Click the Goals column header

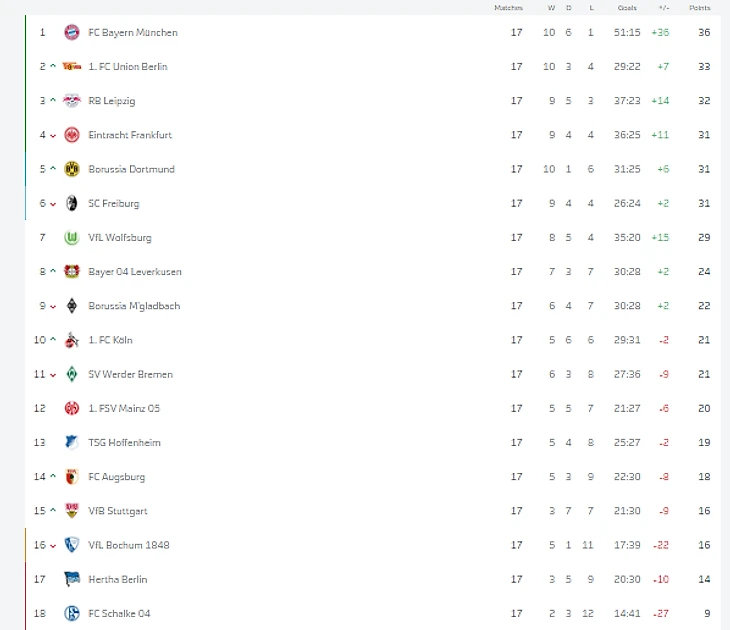(x=627, y=8)
